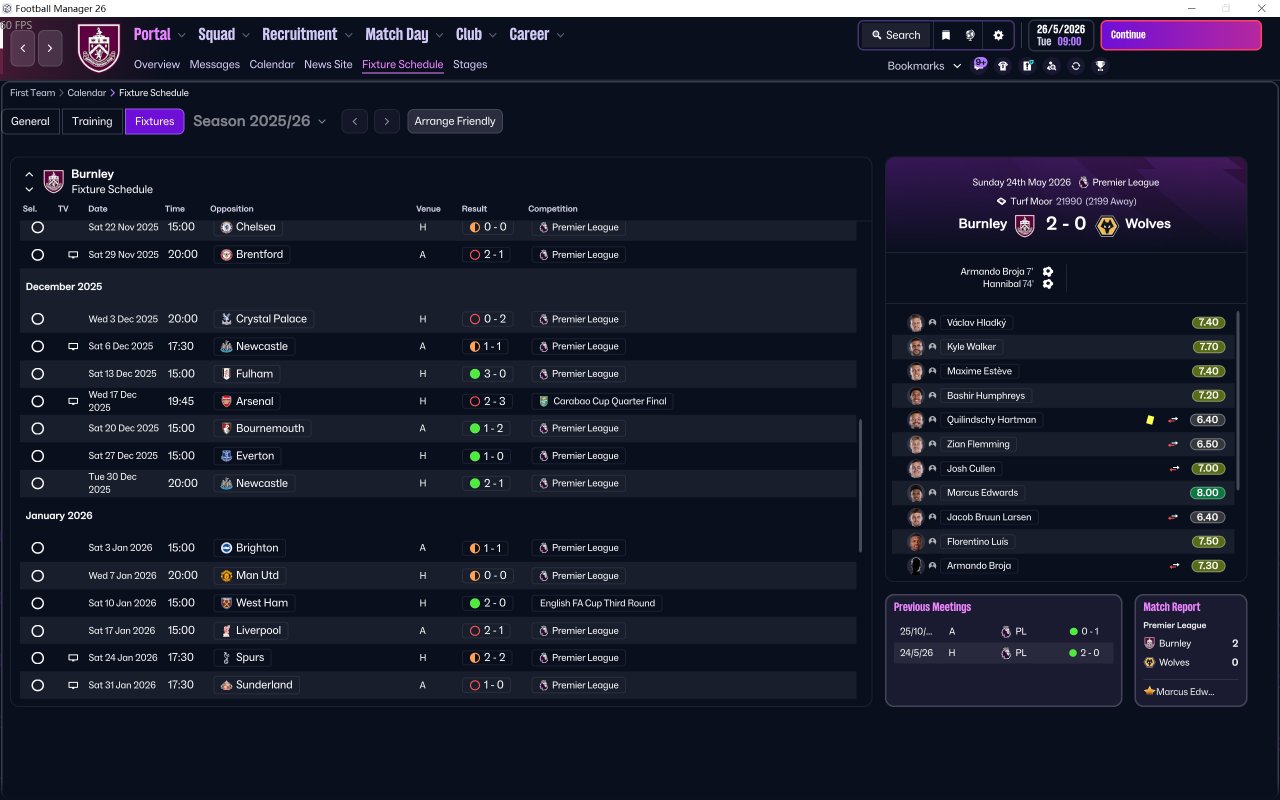Switch to the News Site tab
The image size is (1280, 800).
[328, 65]
